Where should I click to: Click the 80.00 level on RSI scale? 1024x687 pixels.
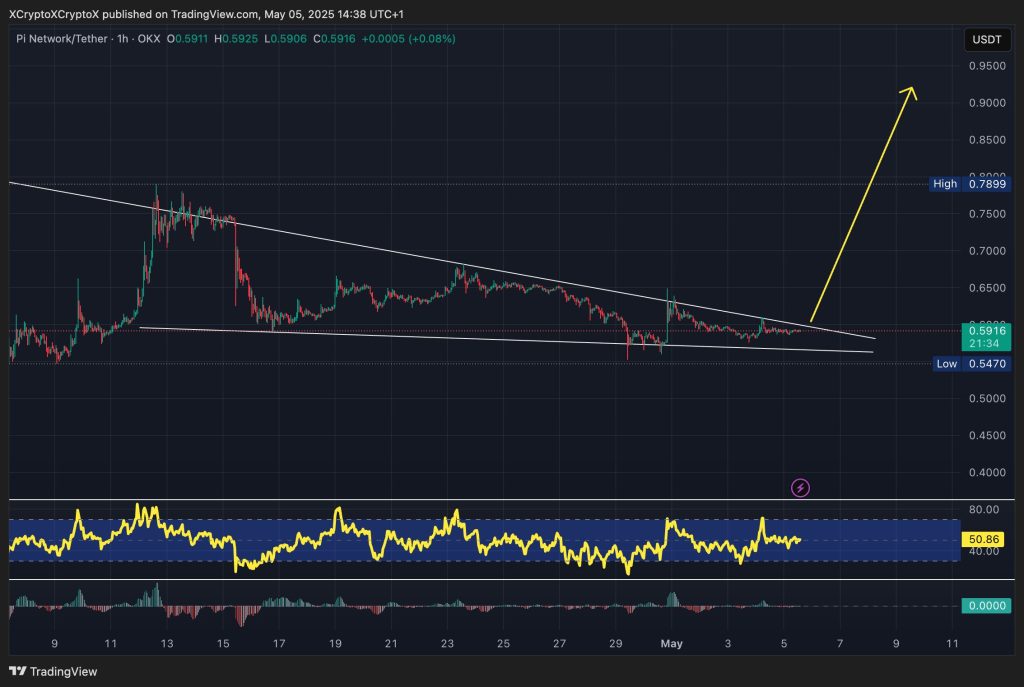(x=984, y=510)
